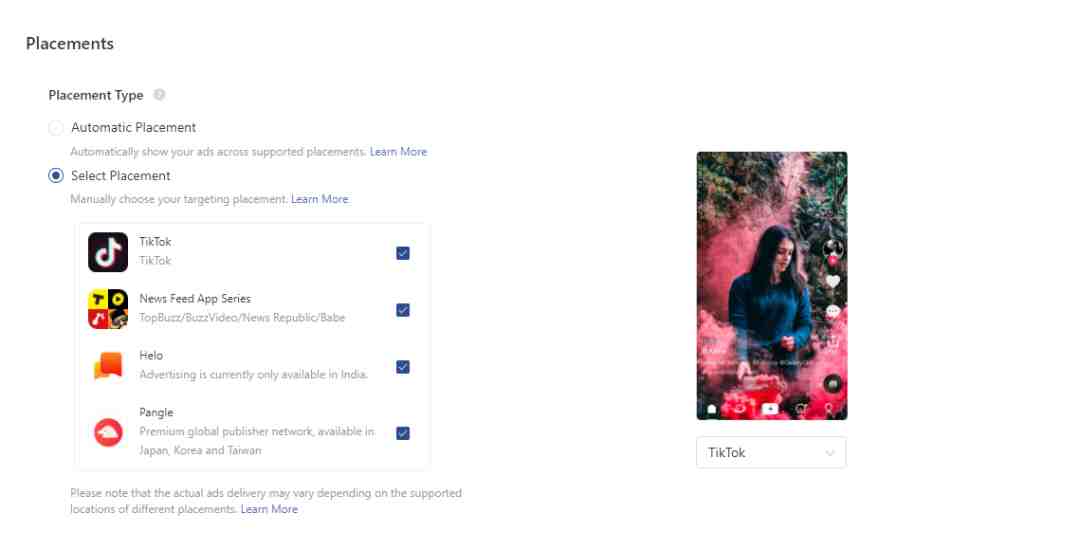Image resolution: width=1080 pixels, height=550 pixels.
Task: Click the News Feed App Series title text
Action: click(x=195, y=299)
